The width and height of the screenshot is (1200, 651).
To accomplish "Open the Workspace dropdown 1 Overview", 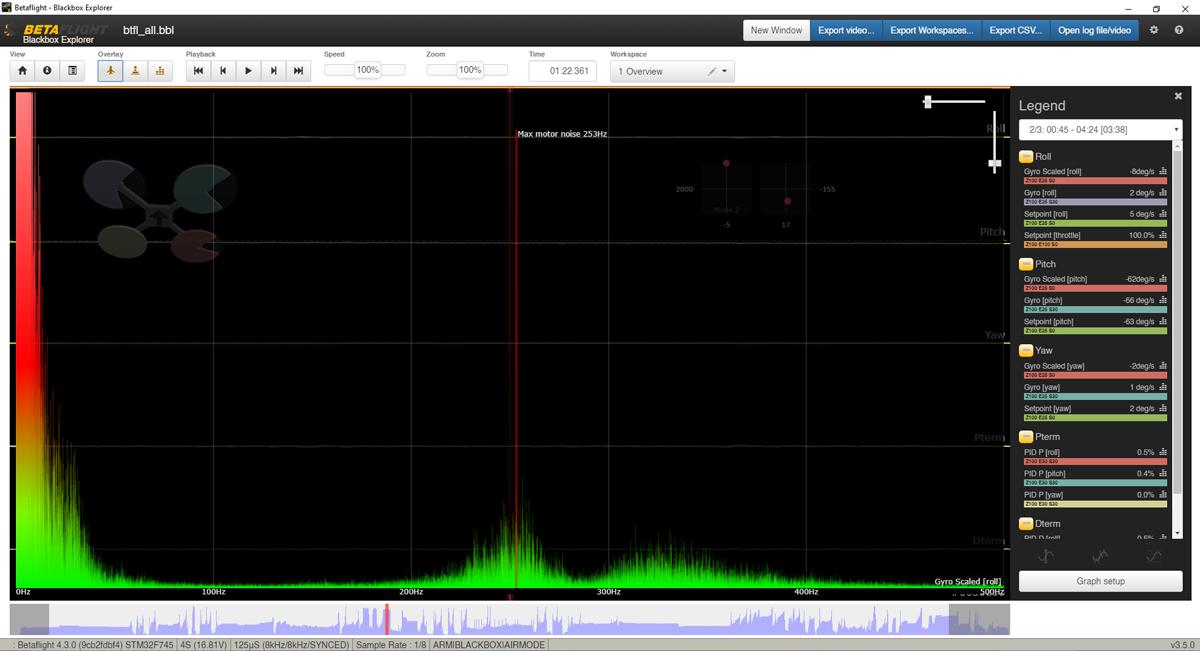I will (672, 71).
